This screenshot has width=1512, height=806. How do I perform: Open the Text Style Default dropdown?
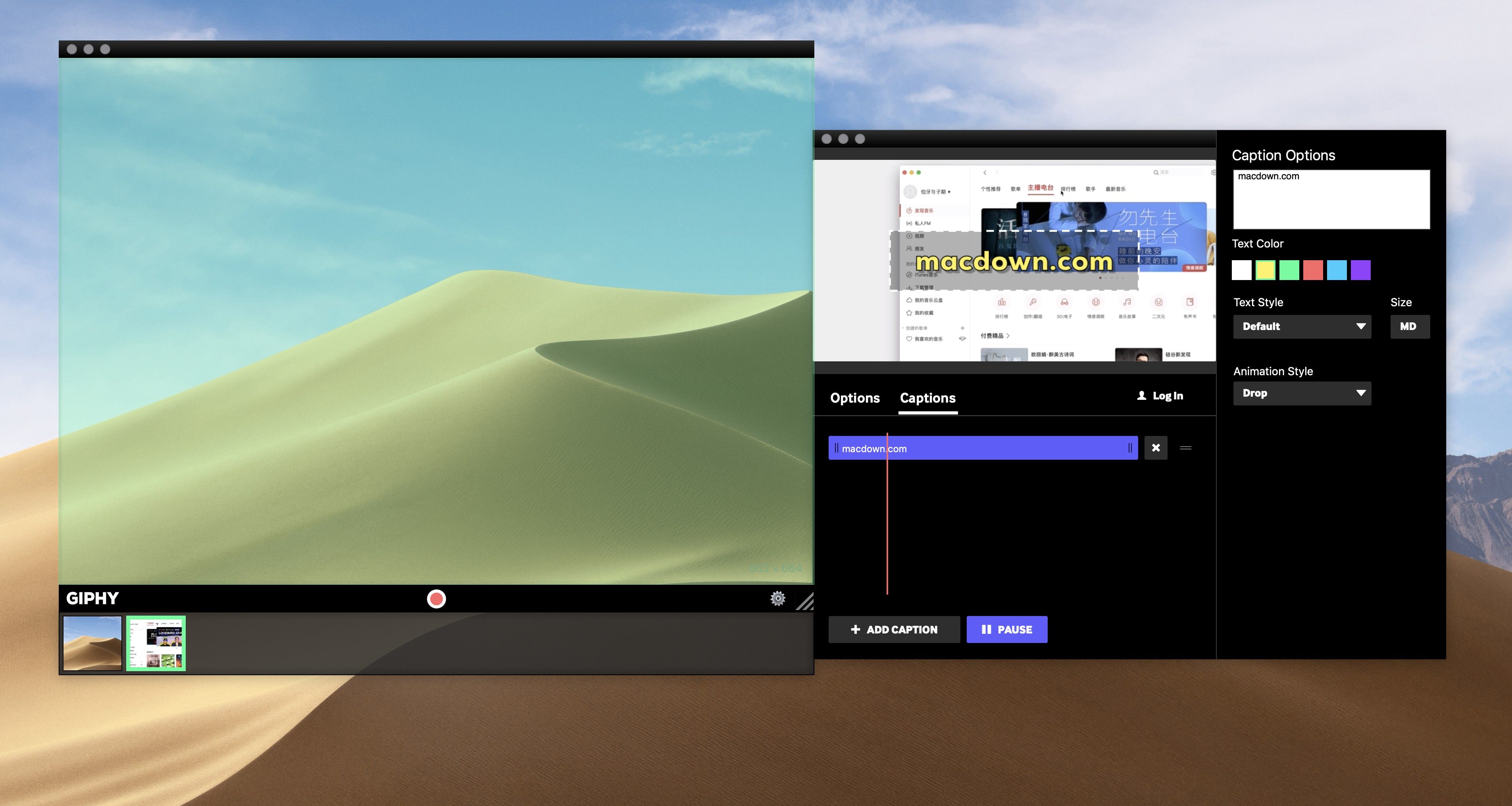pyautogui.click(x=1302, y=327)
